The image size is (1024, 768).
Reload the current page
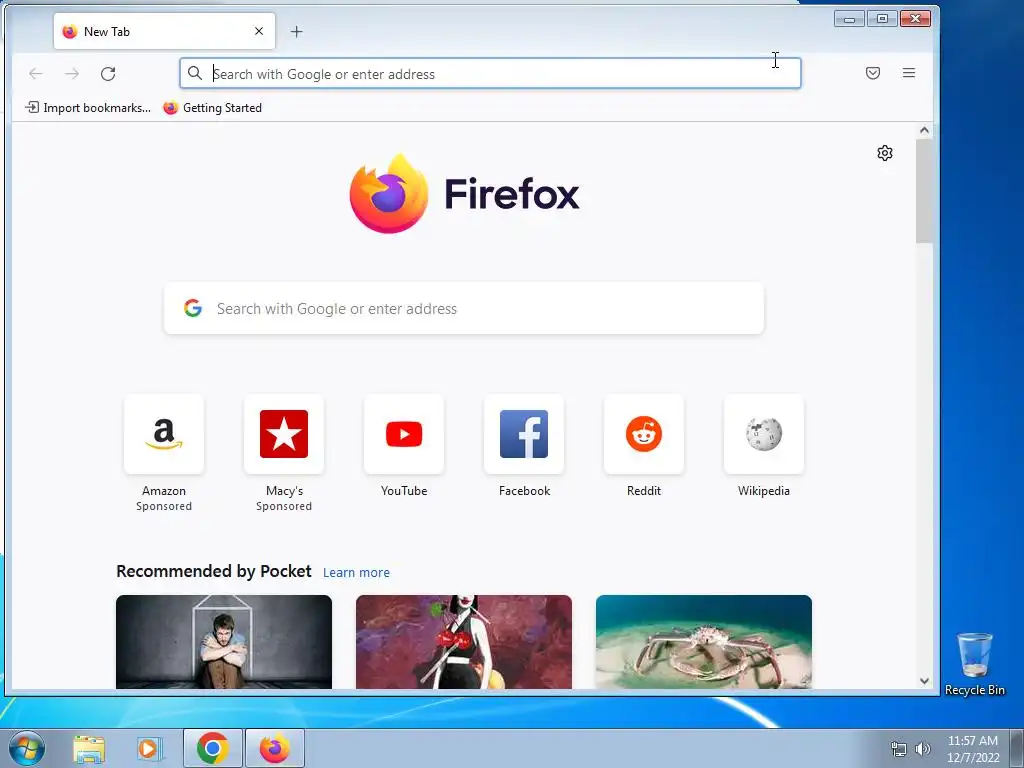108,74
